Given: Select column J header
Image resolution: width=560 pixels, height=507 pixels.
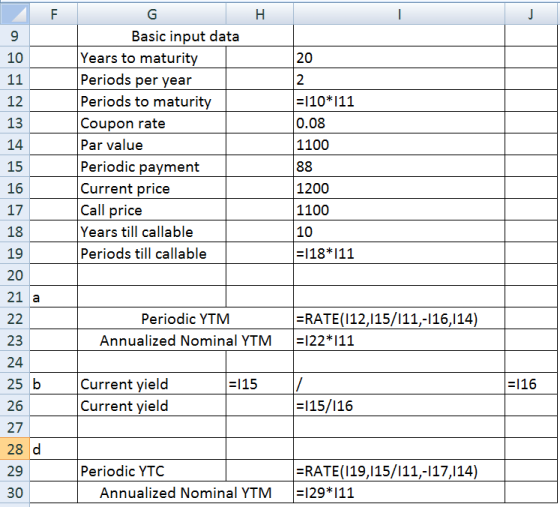Looking at the screenshot, I should point(532,14).
